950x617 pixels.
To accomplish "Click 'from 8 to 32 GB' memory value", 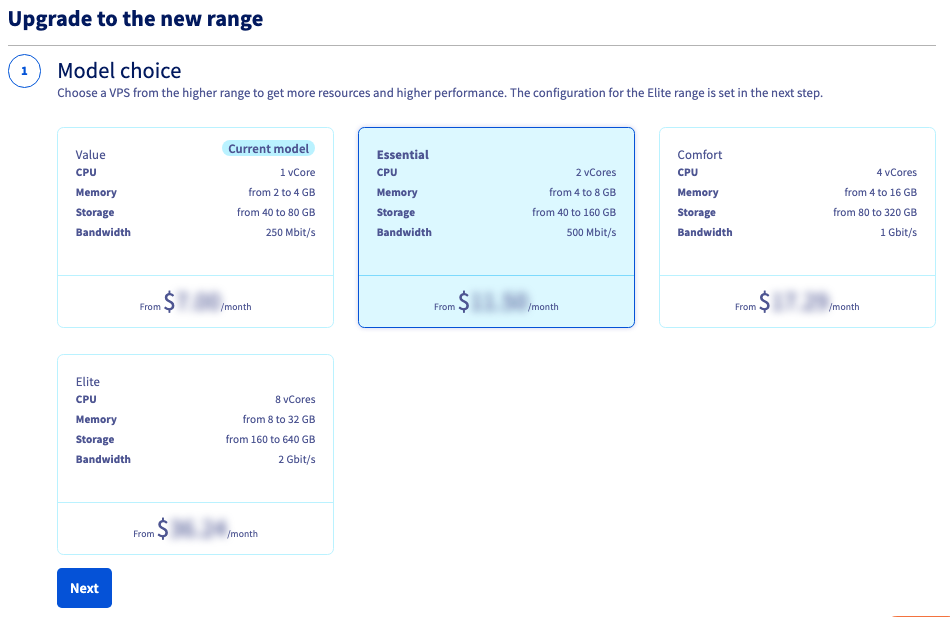I will point(279,419).
